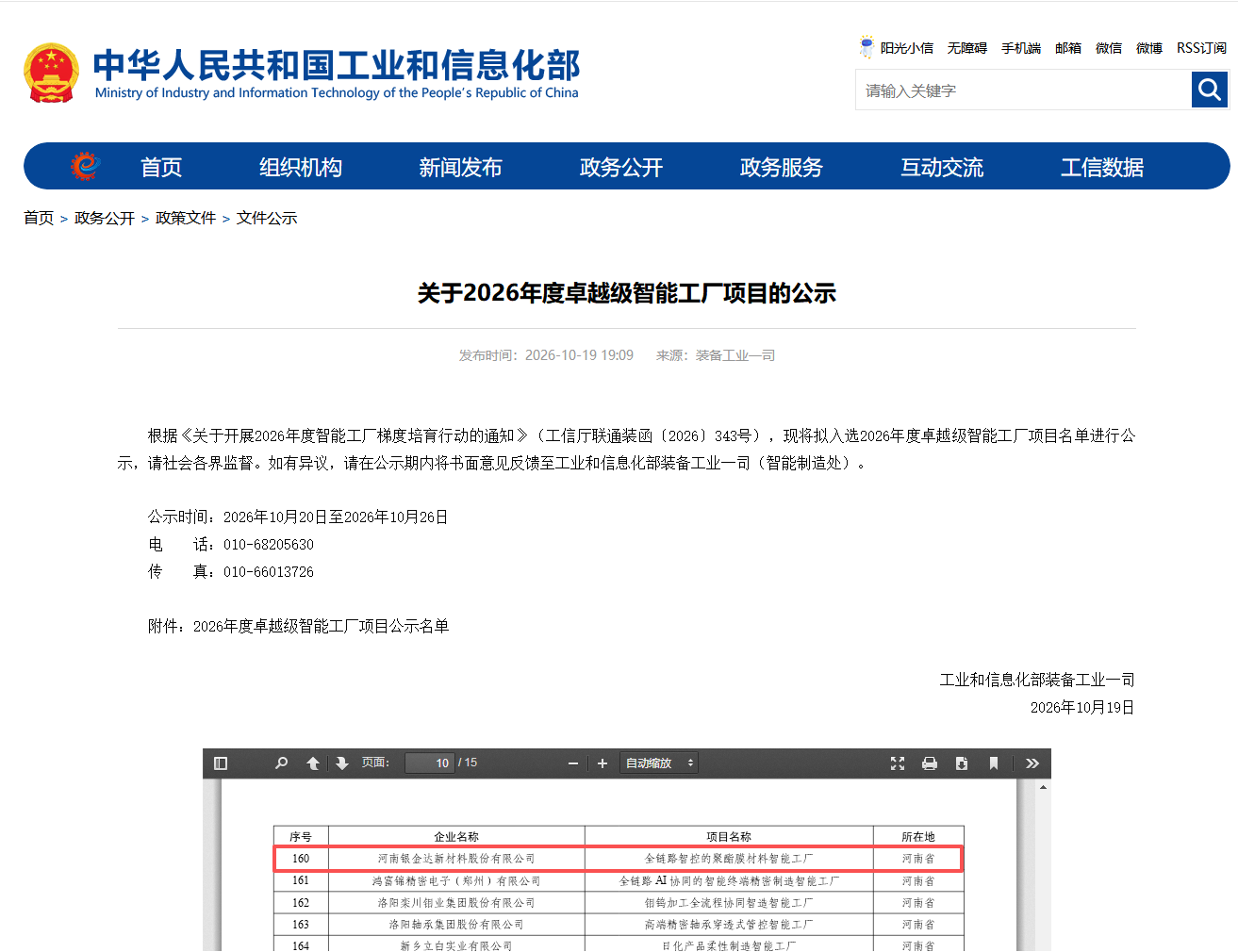Image resolution: width=1238 pixels, height=952 pixels.
Task: Click the gear logo in navigation bar
Action: [x=86, y=166]
